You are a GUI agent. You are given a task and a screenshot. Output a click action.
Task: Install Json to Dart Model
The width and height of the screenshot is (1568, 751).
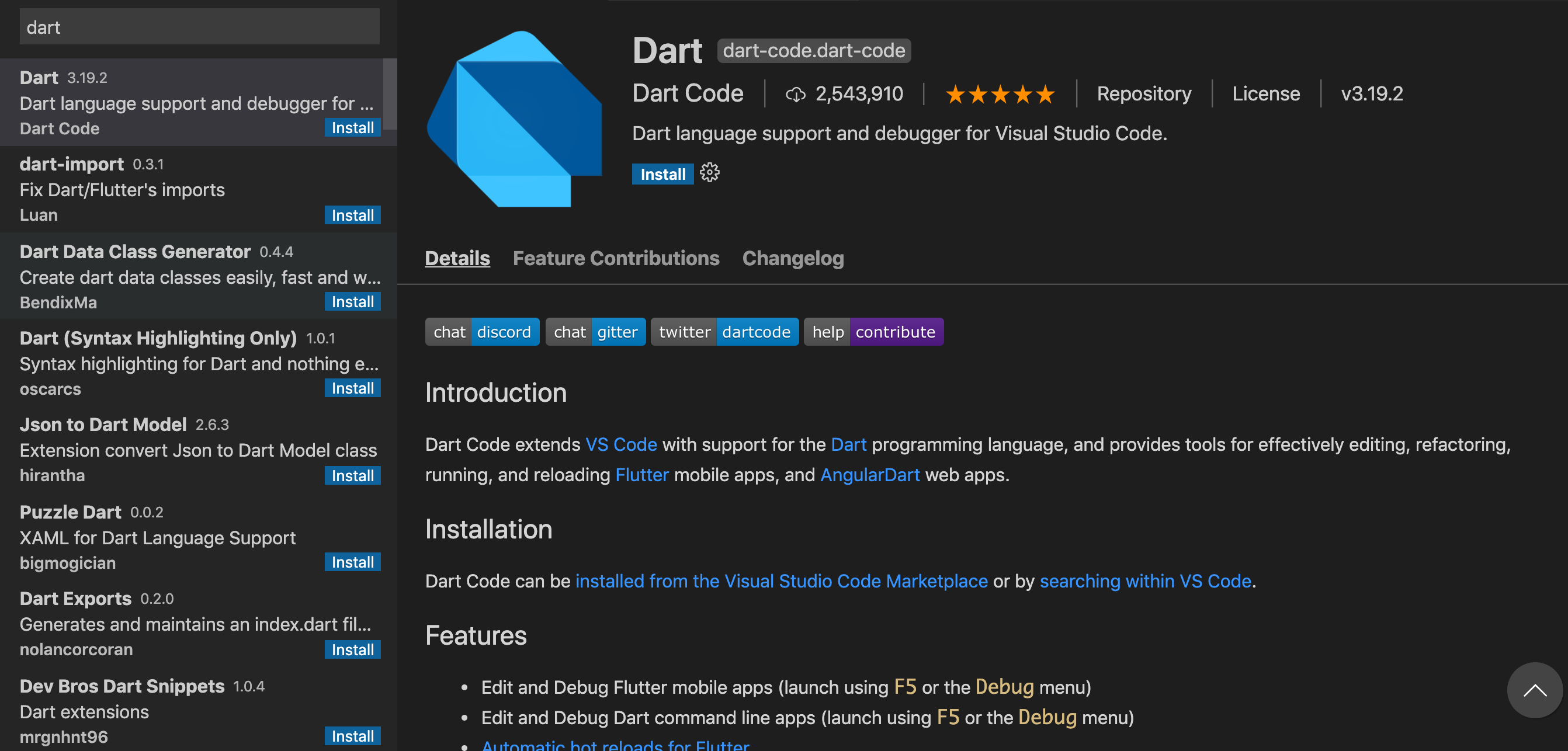click(352, 475)
